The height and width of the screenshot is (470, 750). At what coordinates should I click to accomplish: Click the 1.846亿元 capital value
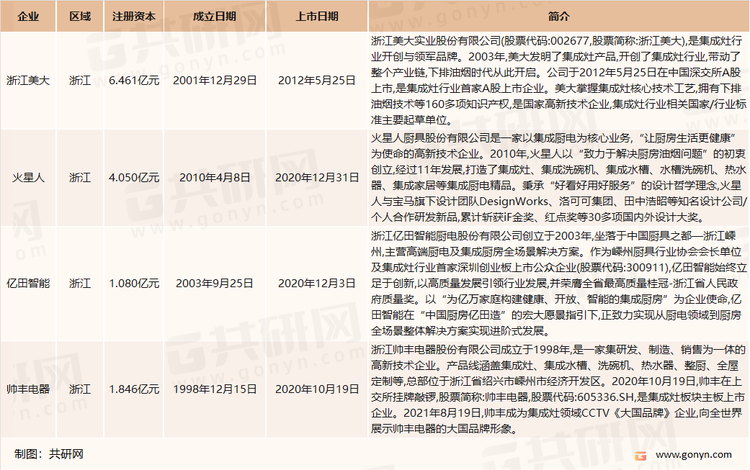pos(134,389)
